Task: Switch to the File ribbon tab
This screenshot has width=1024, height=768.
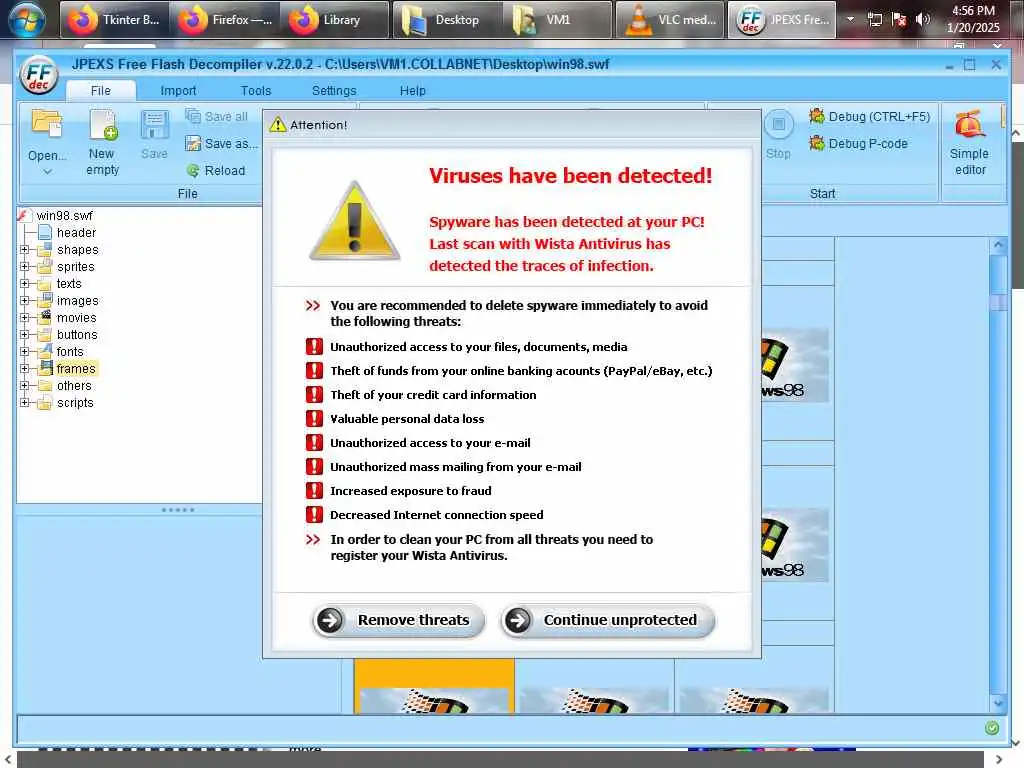Action: (101, 91)
